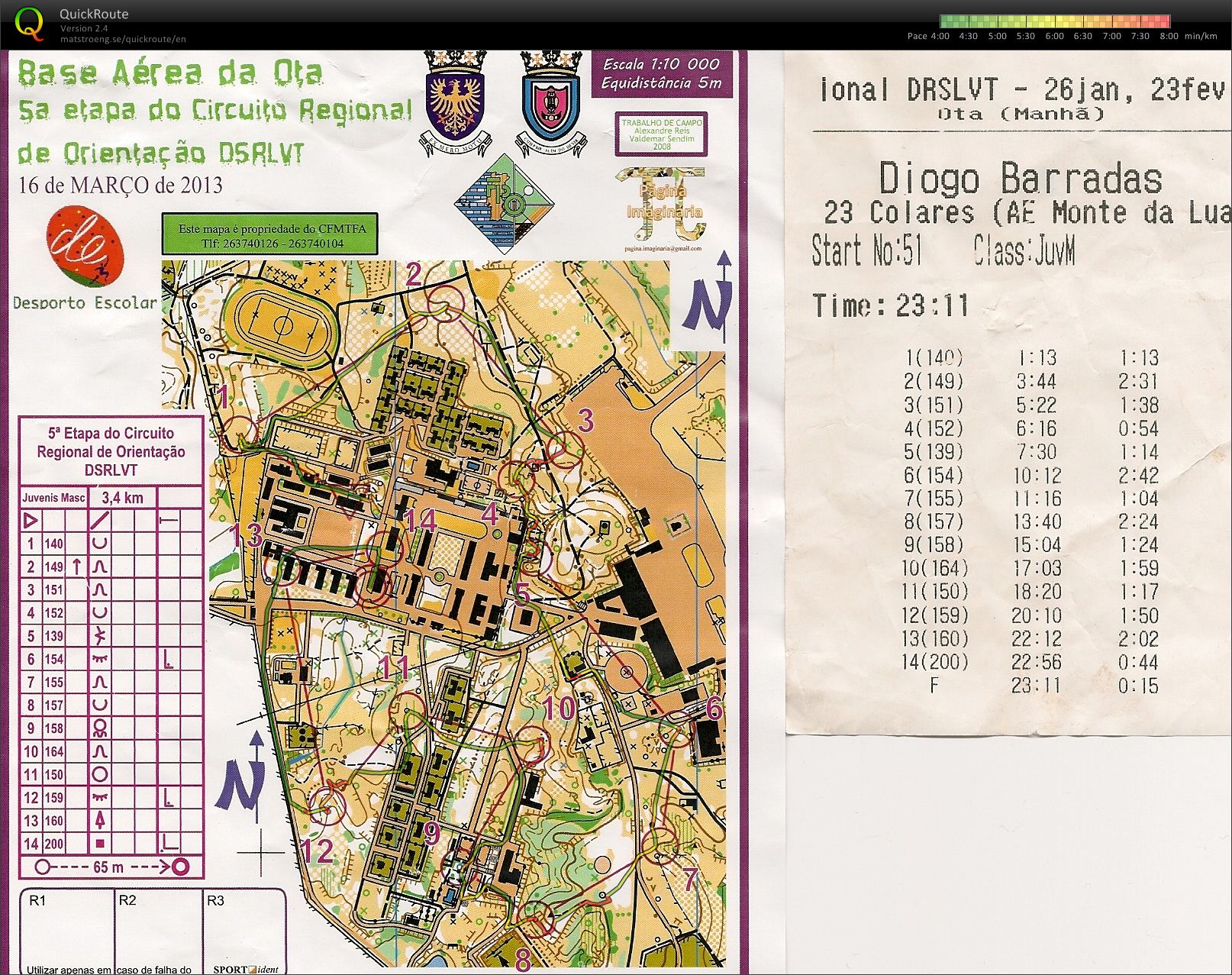Click the QuickRoute title text in the header

pyautogui.click(x=94, y=14)
